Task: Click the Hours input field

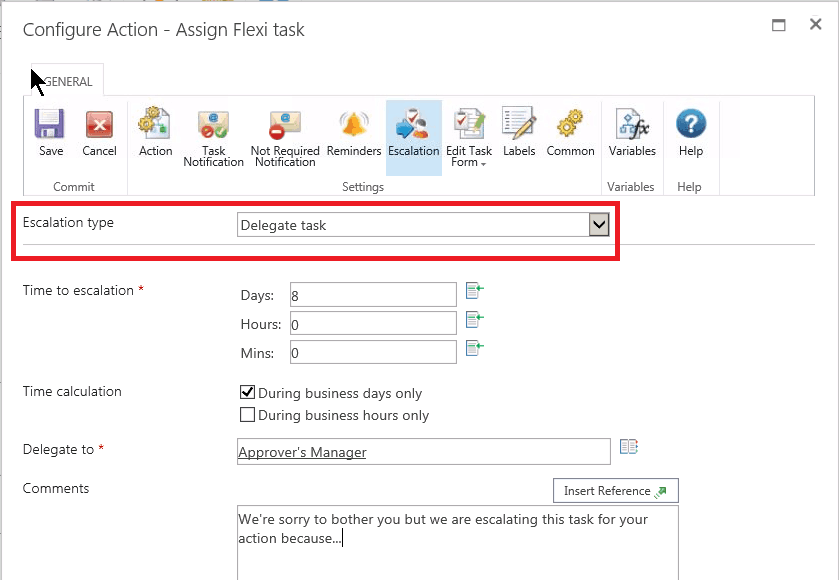Action: click(373, 324)
